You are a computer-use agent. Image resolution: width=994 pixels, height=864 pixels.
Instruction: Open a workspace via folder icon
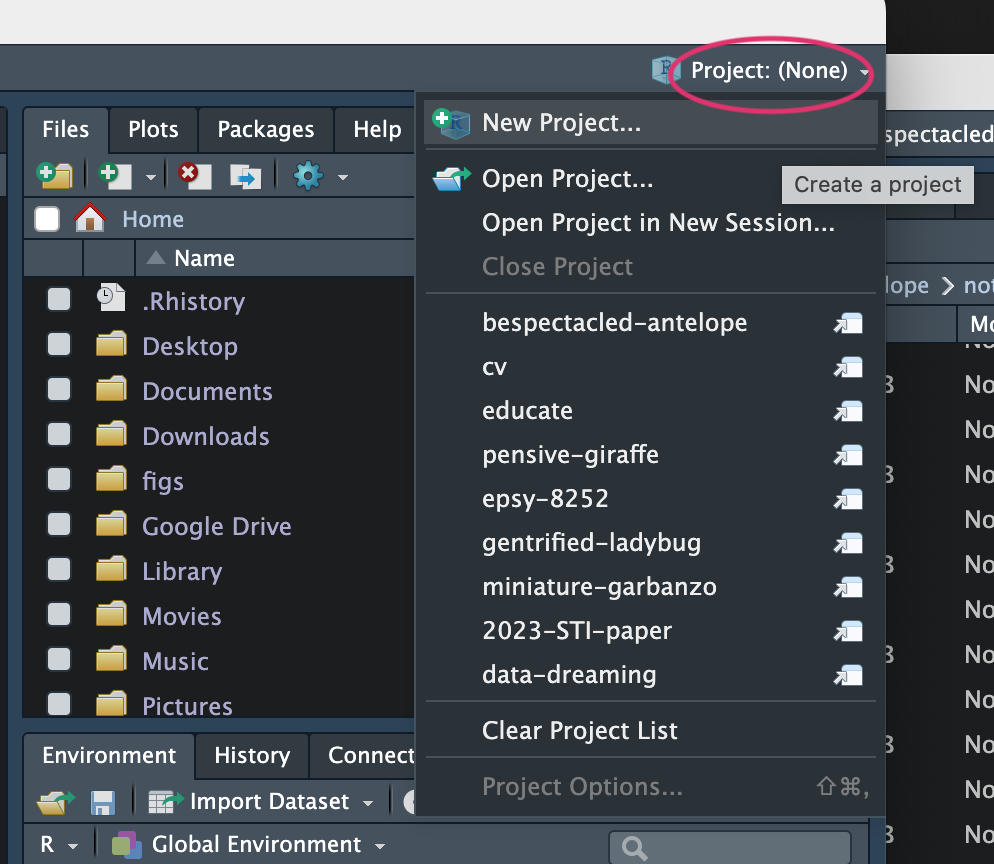pos(55,801)
